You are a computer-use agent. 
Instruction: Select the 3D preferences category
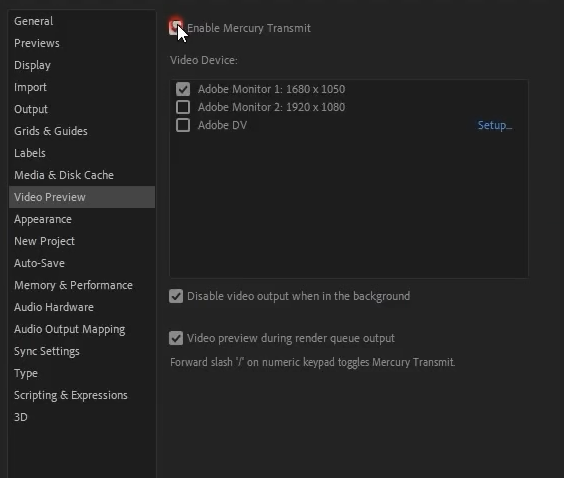(82, 417)
